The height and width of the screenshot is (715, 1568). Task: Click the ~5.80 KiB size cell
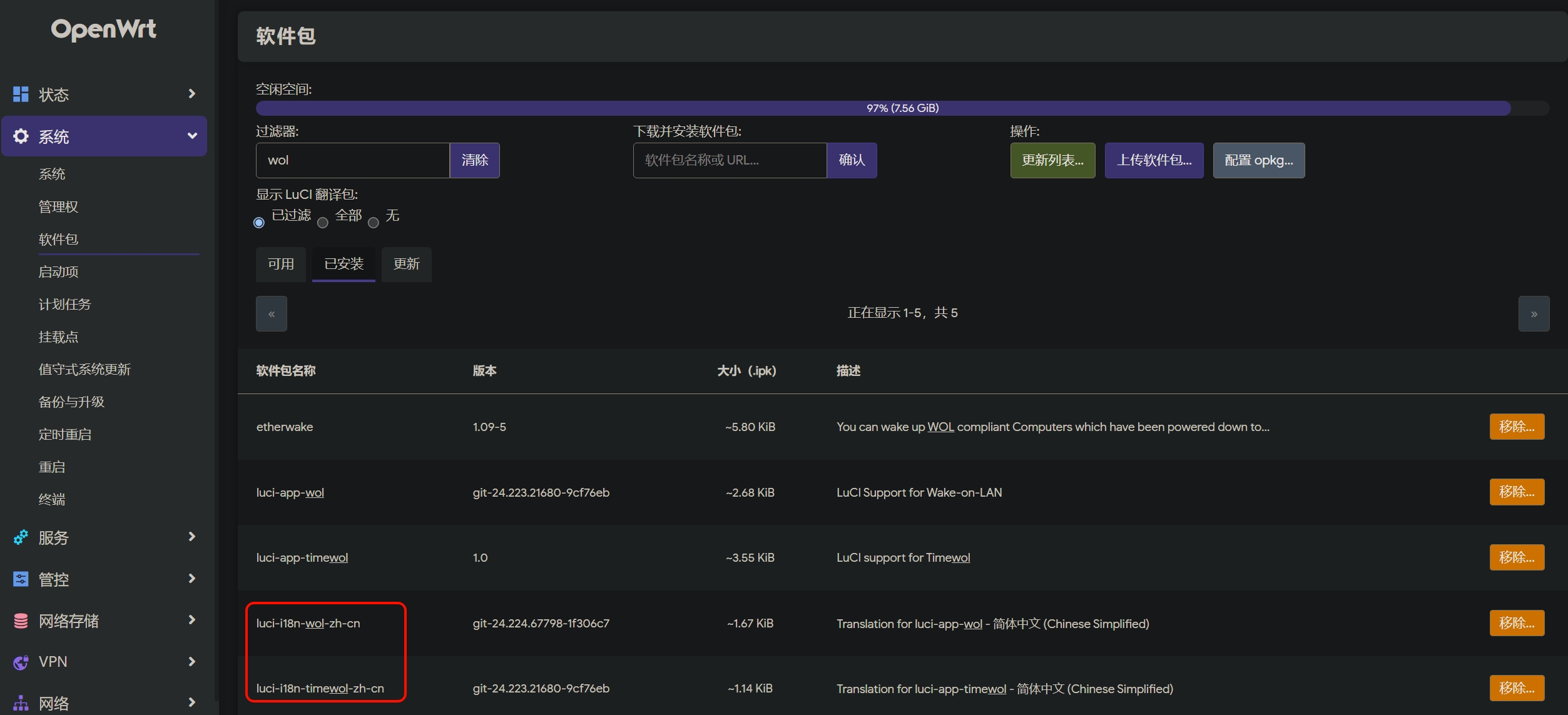pyautogui.click(x=750, y=427)
